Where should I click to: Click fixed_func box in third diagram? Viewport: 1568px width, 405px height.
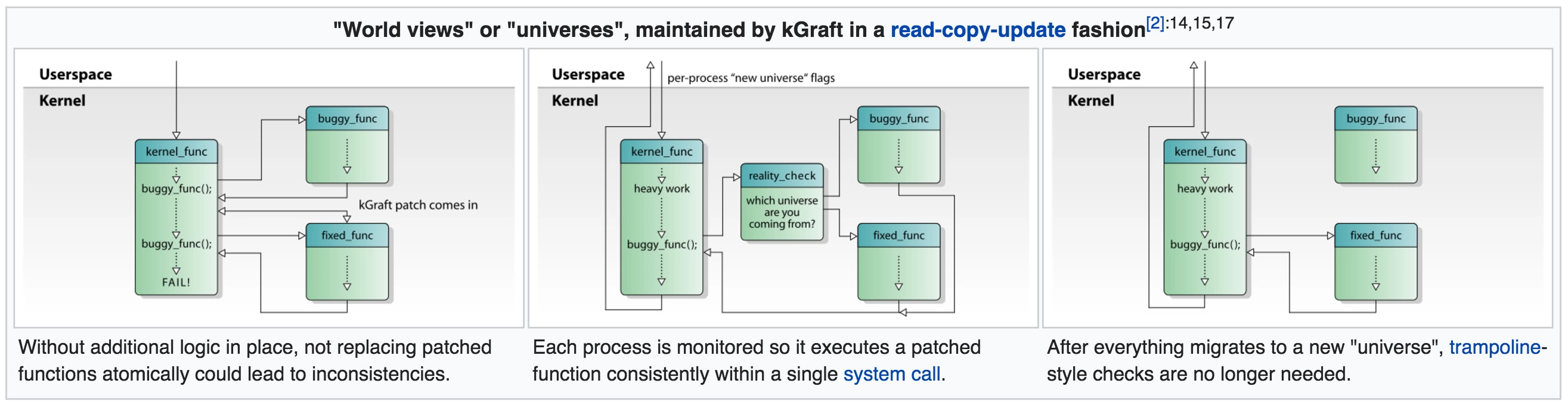(1375, 261)
